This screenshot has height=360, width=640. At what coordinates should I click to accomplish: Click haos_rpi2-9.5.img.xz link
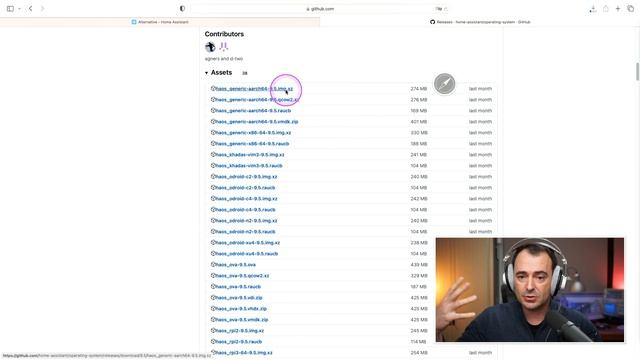(x=239, y=331)
